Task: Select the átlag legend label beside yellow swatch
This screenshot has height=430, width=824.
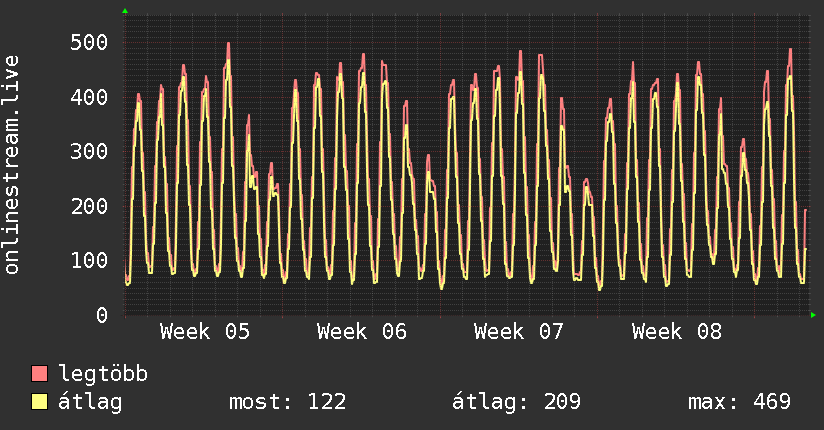Action: click(x=90, y=402)
